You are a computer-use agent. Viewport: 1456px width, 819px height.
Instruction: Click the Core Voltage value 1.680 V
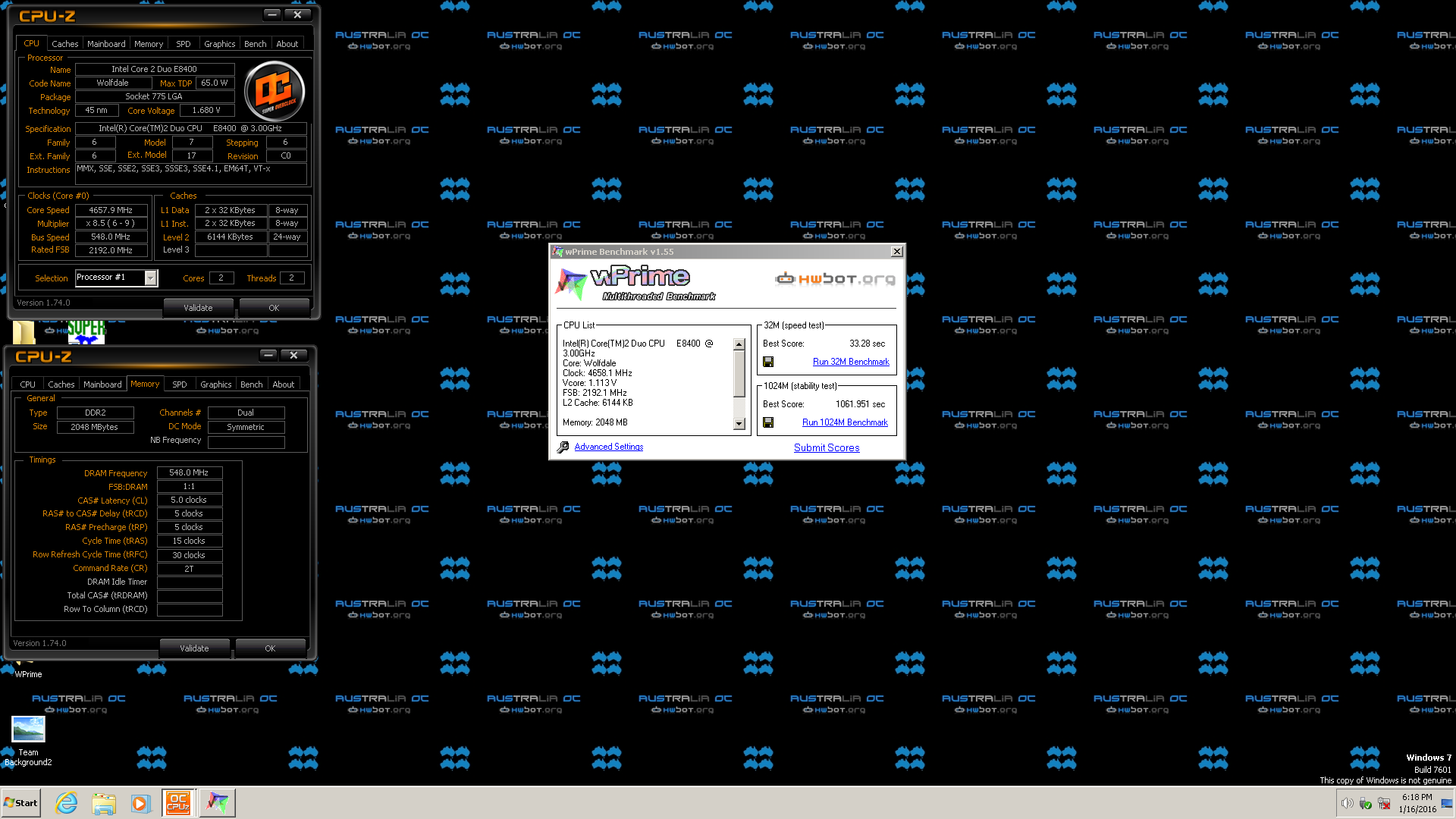tap(206, 111)
